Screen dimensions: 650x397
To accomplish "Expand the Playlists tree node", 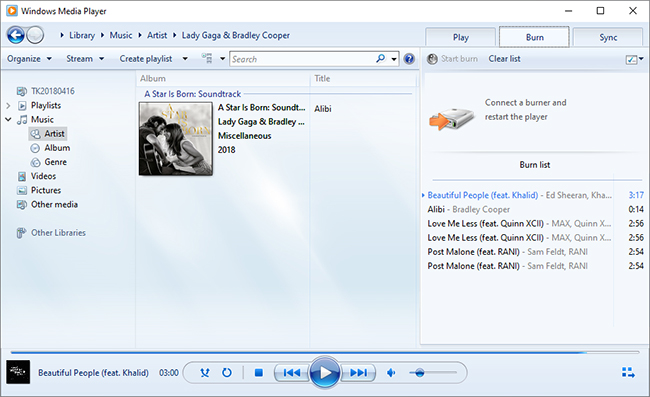I will click(8, 106).
